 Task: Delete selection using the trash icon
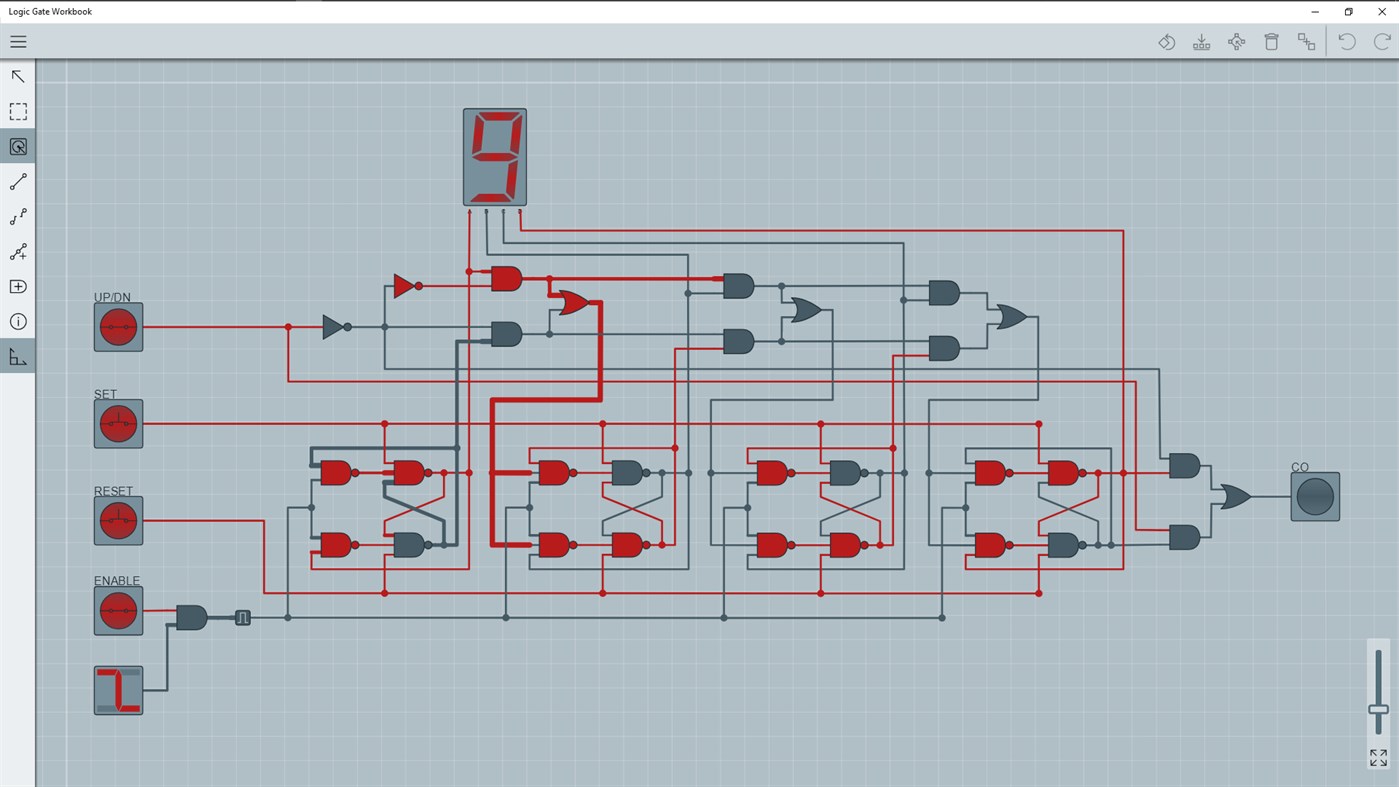tap(1271, 41)
